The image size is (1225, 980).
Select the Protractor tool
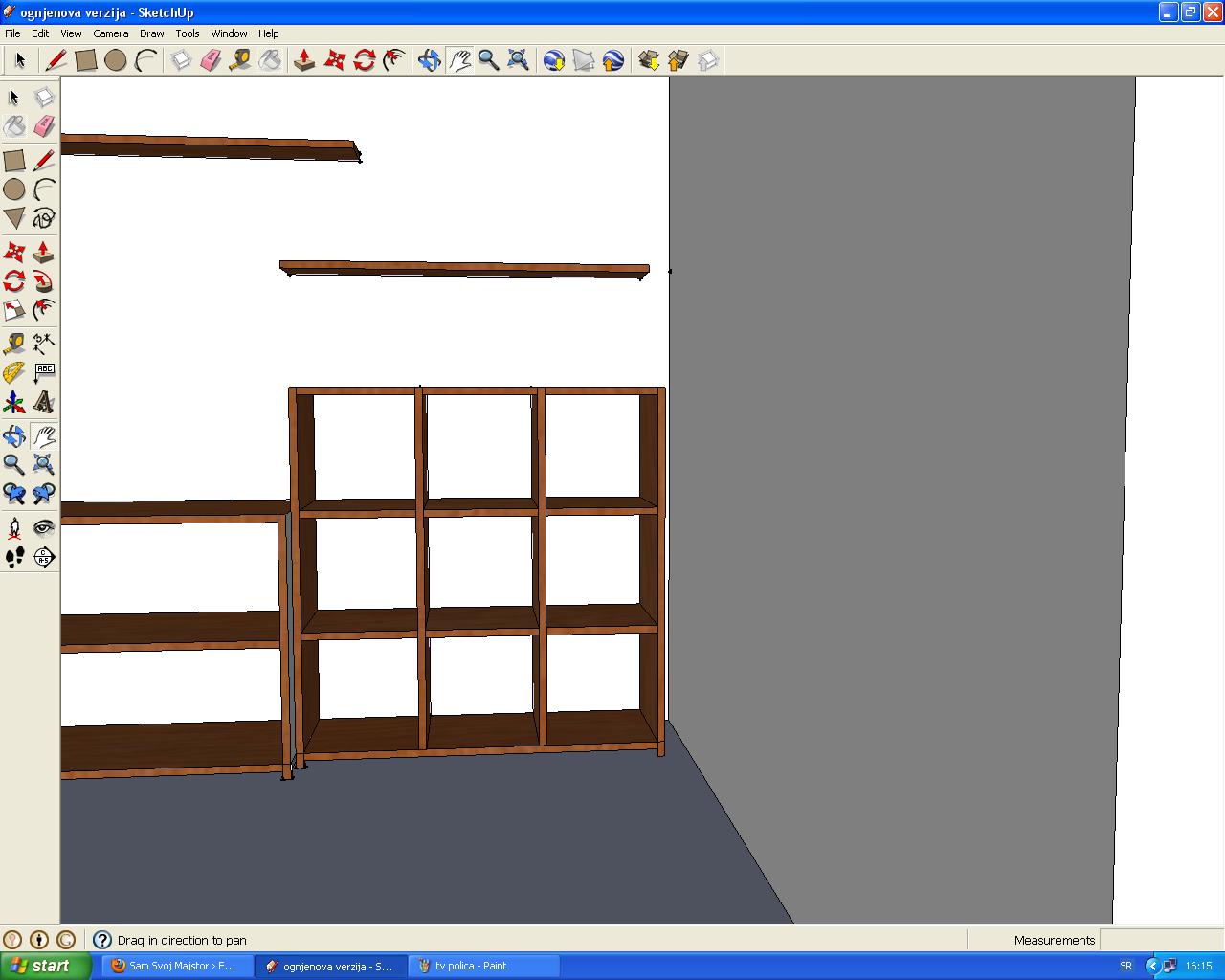(x=14, y=372)
